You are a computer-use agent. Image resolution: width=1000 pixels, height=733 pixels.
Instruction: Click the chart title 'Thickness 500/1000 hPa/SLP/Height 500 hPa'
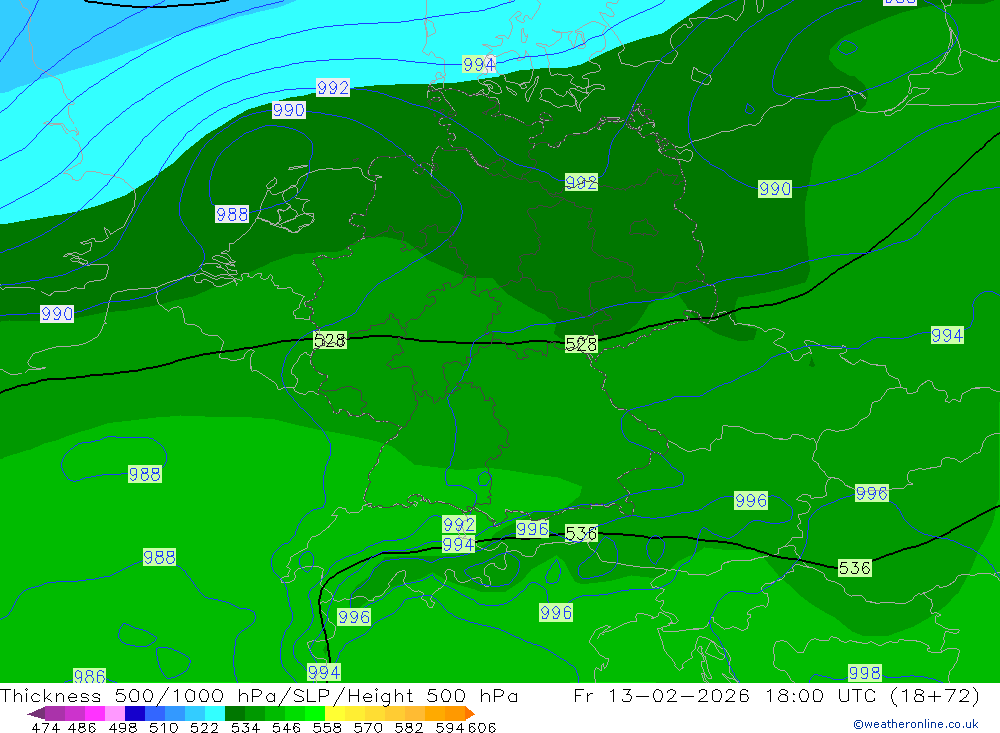[259, 695]
